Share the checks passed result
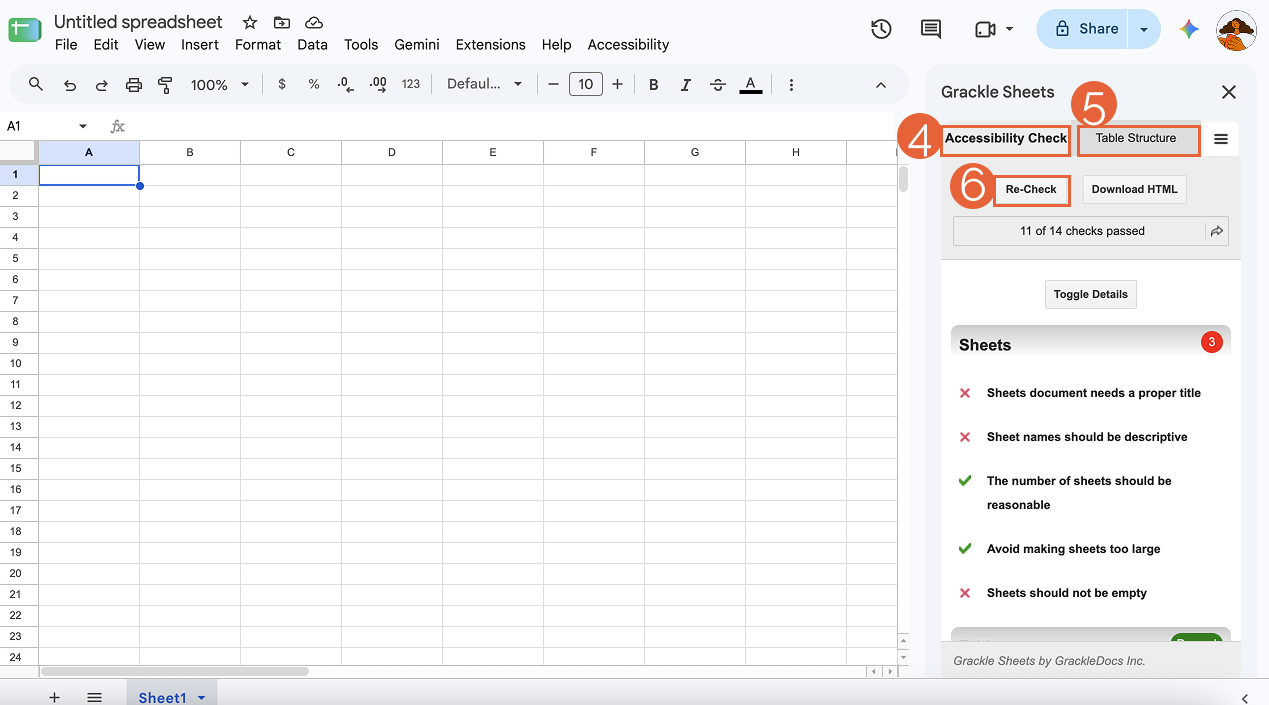Screen dimensions: 1269x705 pos(1217,231)
